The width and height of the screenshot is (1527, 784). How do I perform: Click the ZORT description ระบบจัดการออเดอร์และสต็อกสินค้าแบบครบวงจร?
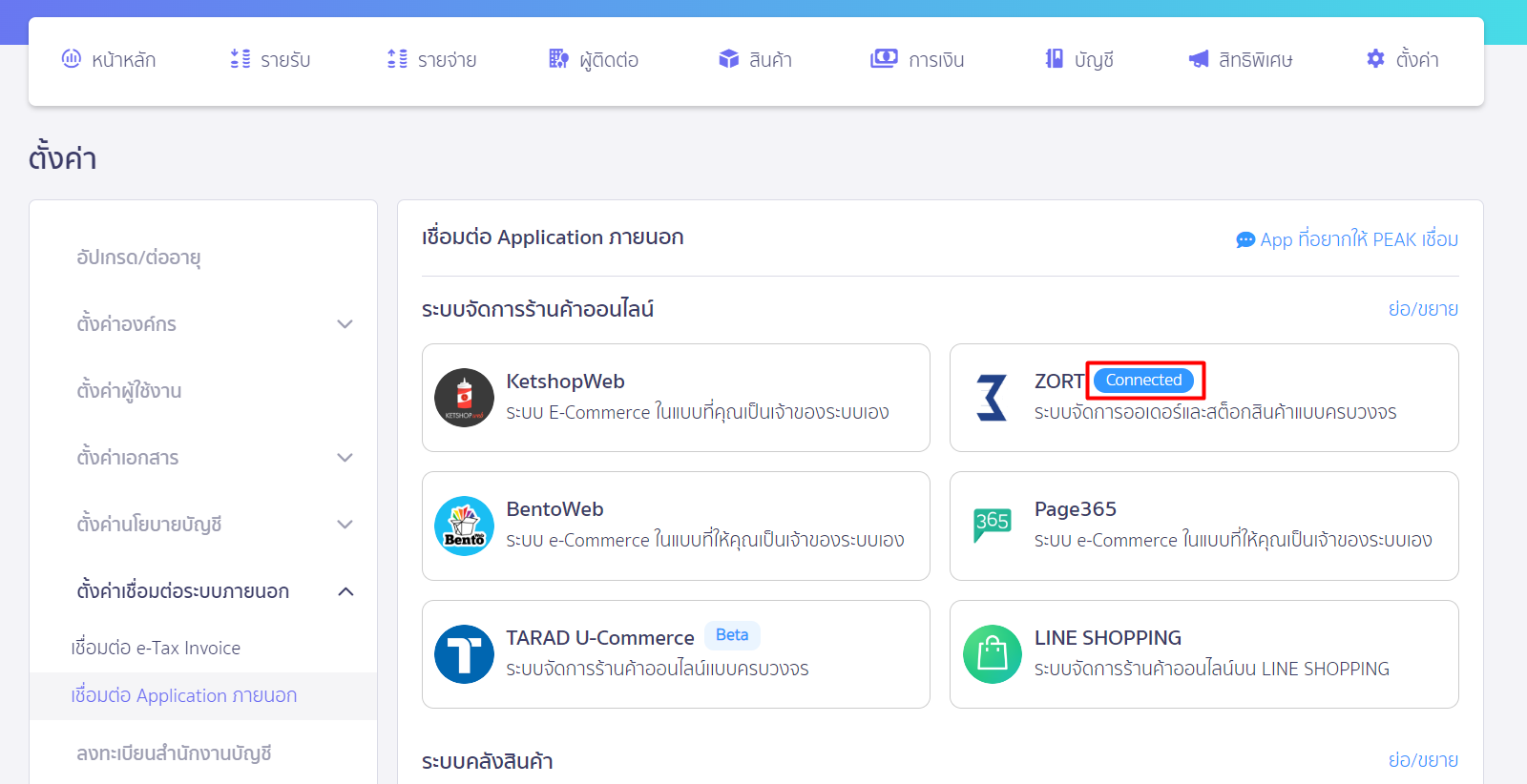[1215, 412]
